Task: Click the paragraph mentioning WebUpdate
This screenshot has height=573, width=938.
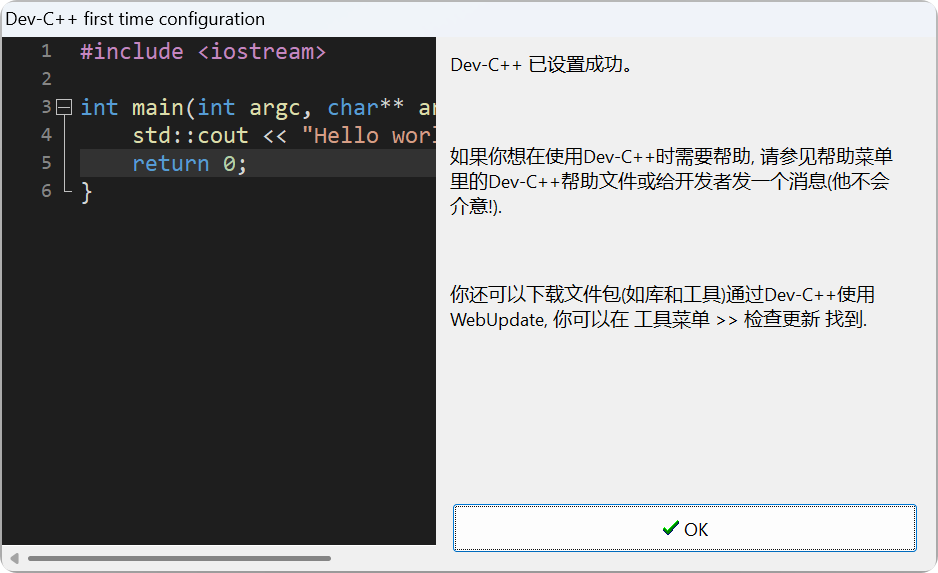Action: click(662, 307)
